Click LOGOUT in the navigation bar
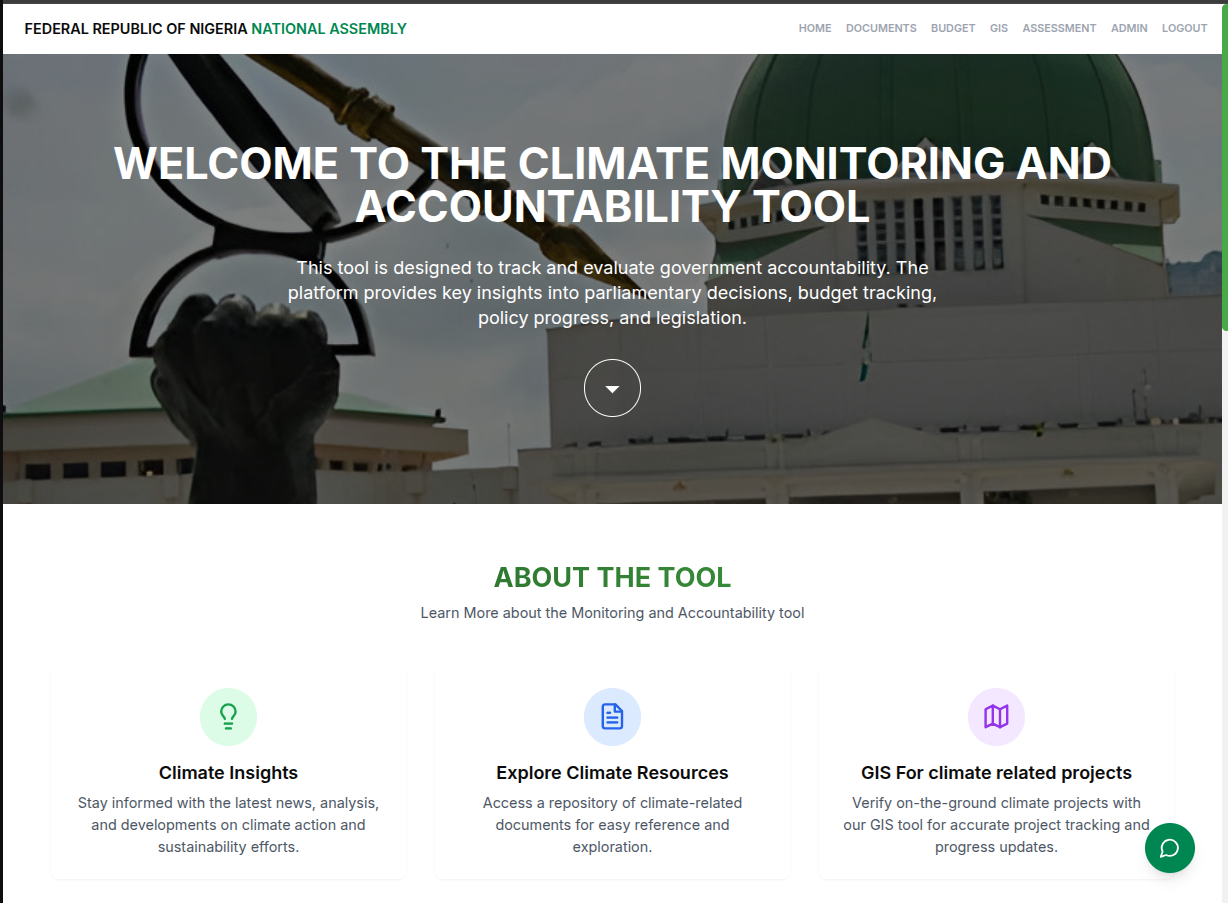This screenshot has height=903, width=1228. (1184, 28)
